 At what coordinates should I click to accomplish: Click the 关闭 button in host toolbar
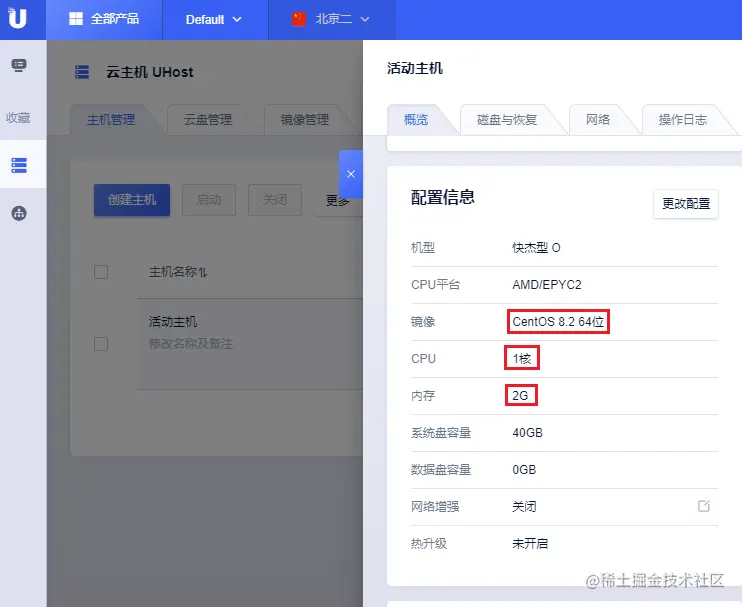click(x=275, y=200)
